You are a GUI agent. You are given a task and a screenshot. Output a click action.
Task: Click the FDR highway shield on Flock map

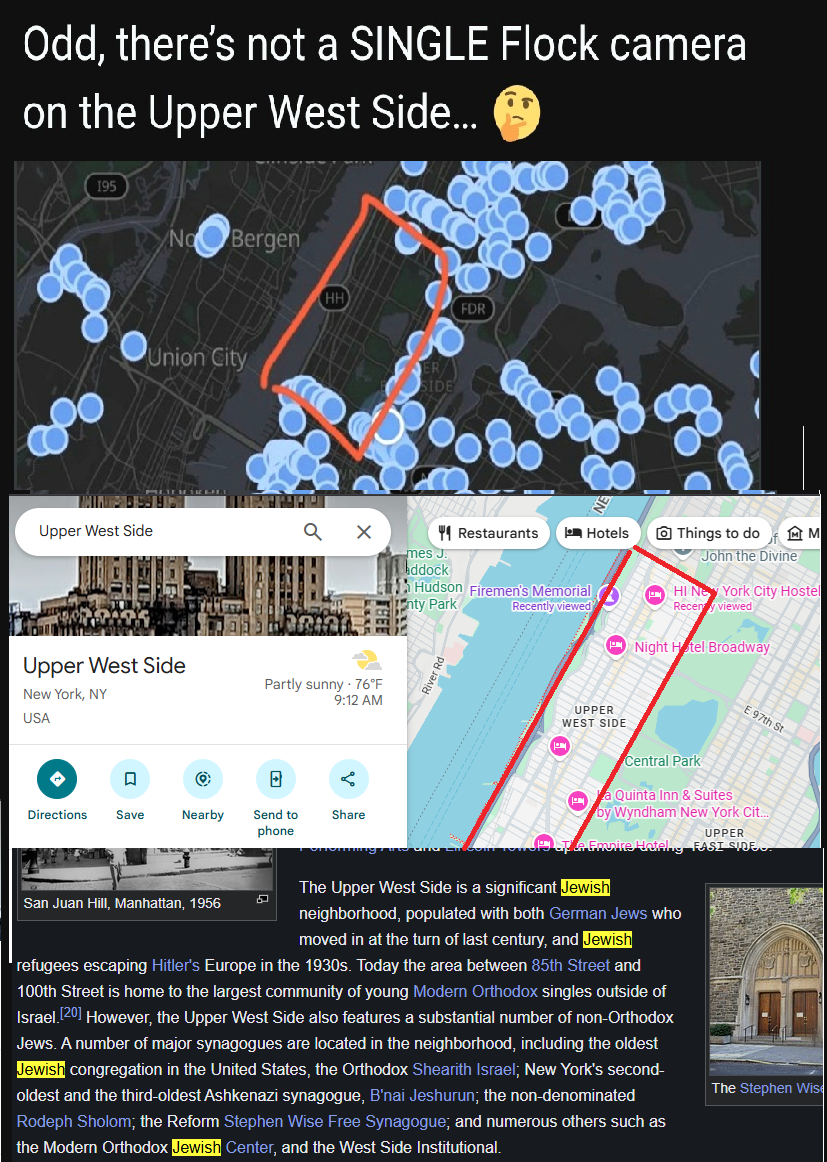click(472, 308)
